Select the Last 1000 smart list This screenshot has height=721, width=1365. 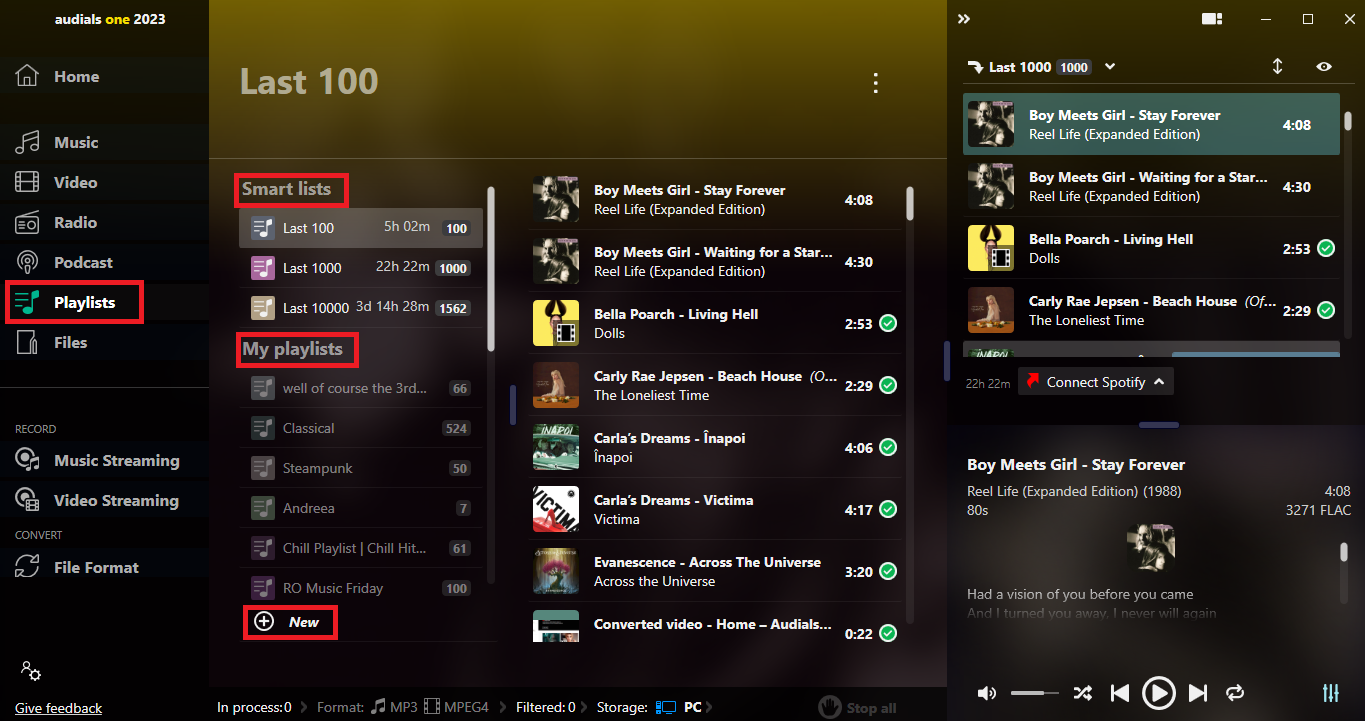pyautogui.click(x=361, y=268)
